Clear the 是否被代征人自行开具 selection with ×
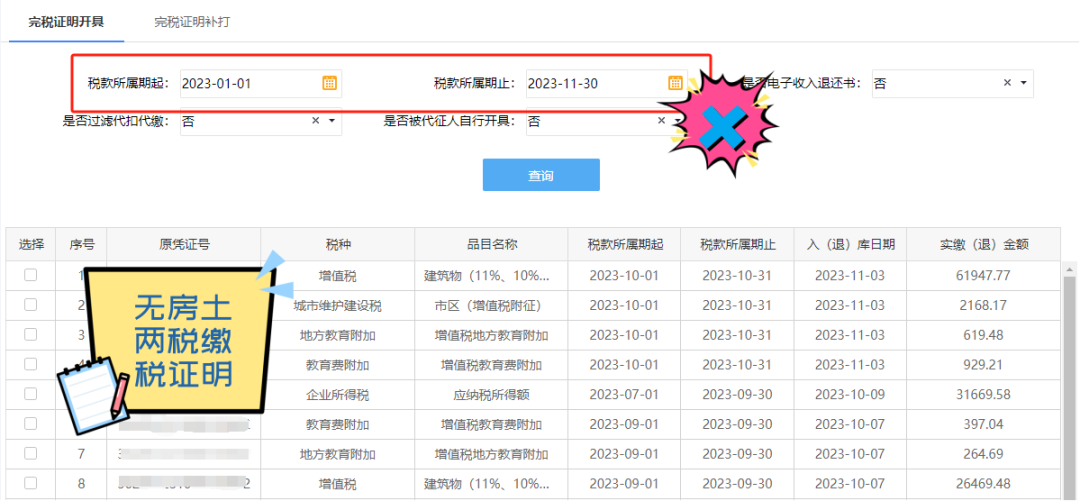 tap(662, 121)
